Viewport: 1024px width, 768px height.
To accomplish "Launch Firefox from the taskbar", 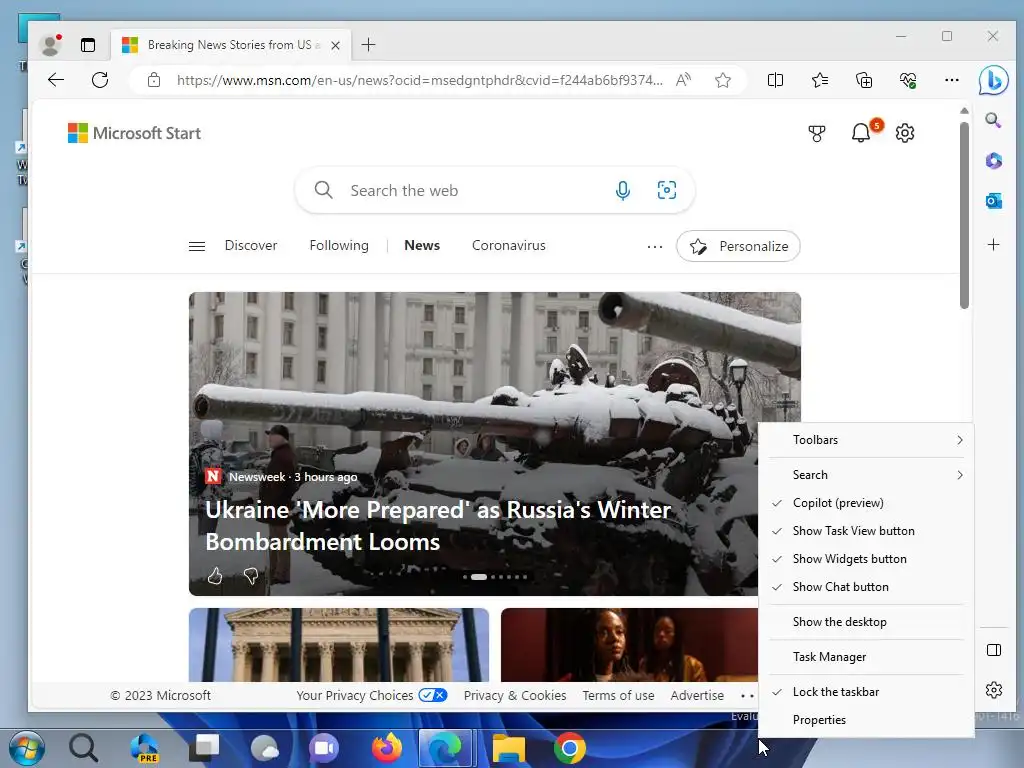I will click(x=387, y=748).
